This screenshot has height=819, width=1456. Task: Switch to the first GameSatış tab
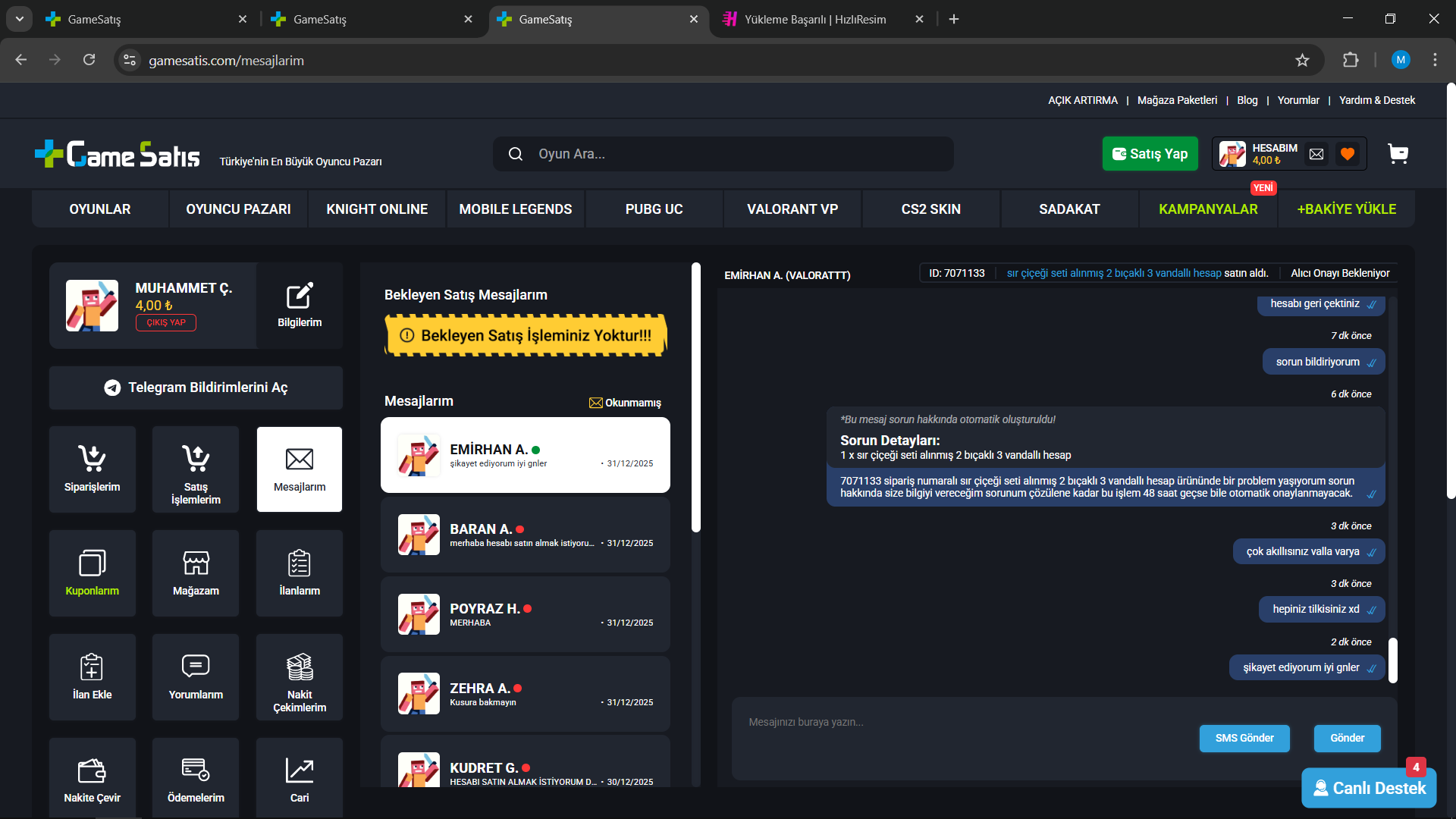coord(147,19)
